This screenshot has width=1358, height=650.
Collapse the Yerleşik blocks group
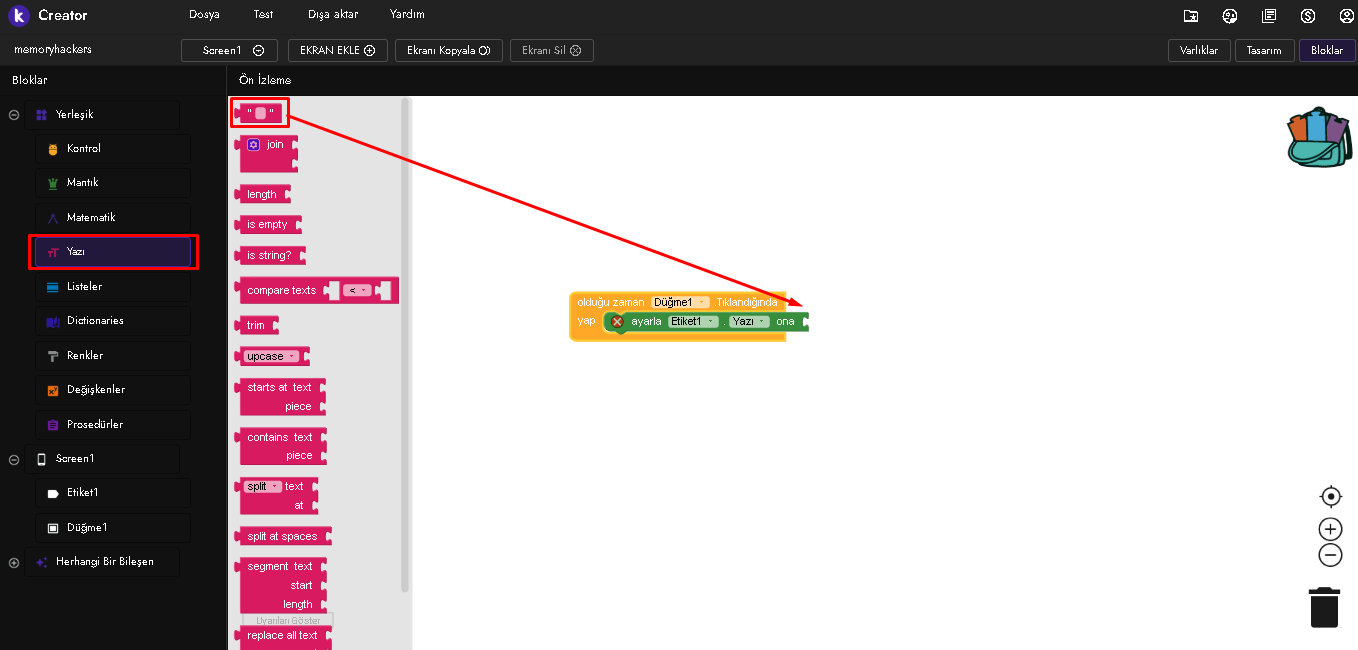14,115
